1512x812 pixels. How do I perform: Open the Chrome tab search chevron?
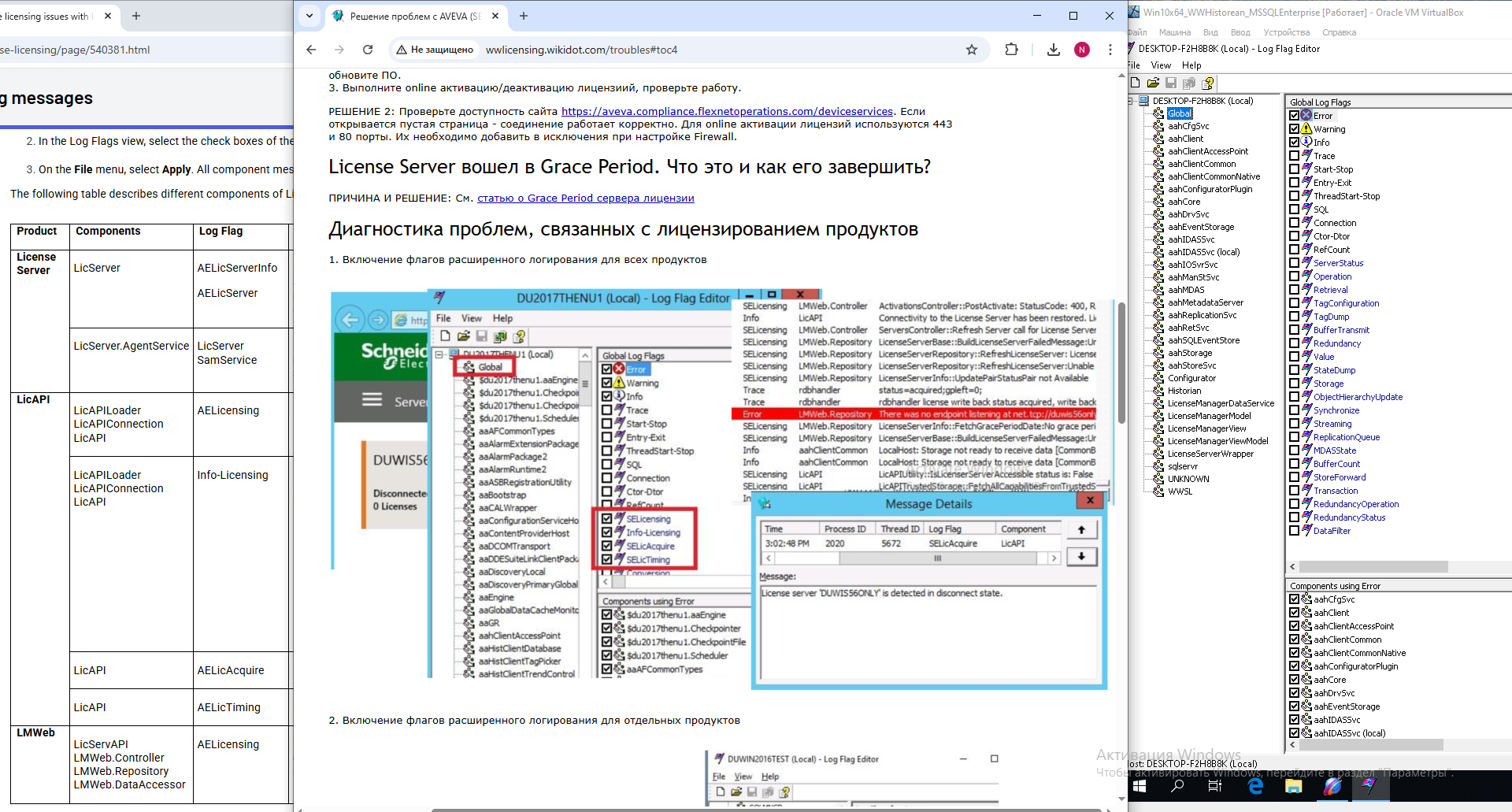309,16
